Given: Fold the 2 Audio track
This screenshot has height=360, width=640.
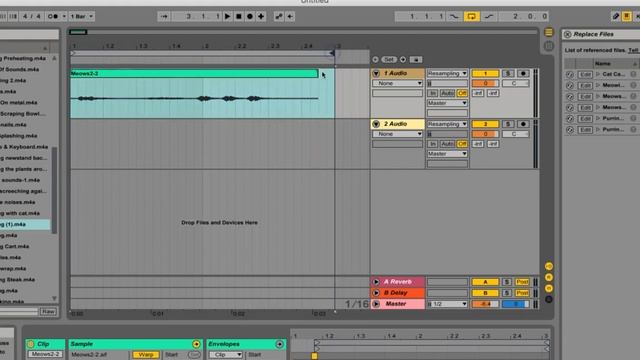Looking at the screenshot, I should pyautogui.click(x=376, y=124).
